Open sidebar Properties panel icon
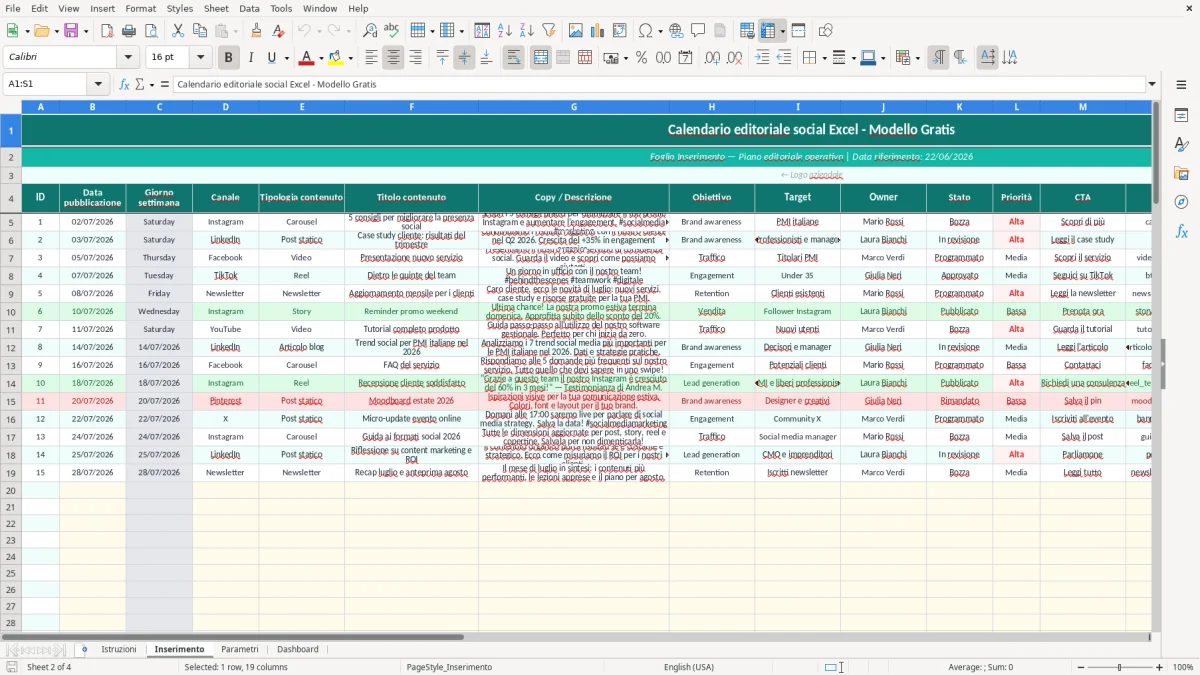 (x=1181, y=116)
